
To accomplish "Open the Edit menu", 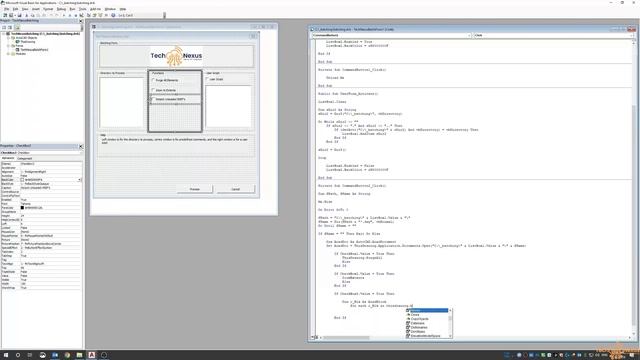I will click(x=16, y=9).
